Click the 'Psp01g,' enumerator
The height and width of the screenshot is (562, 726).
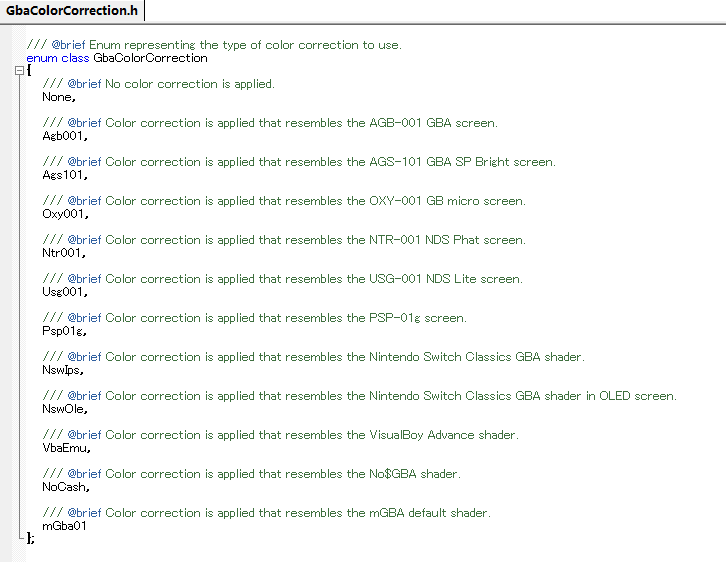tap(64, 331)
